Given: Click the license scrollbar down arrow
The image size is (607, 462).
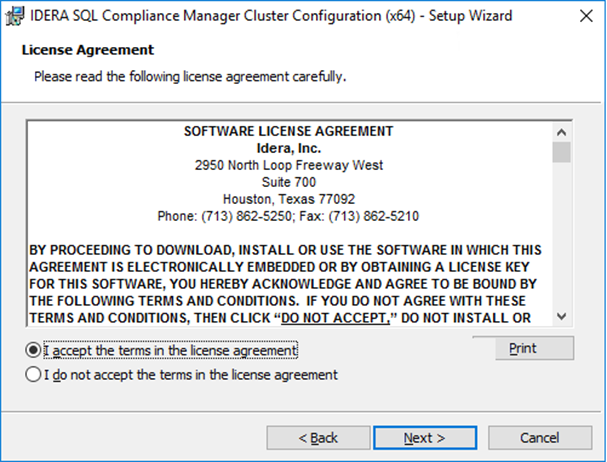Looking at the screenshot, I should (561, 314).
